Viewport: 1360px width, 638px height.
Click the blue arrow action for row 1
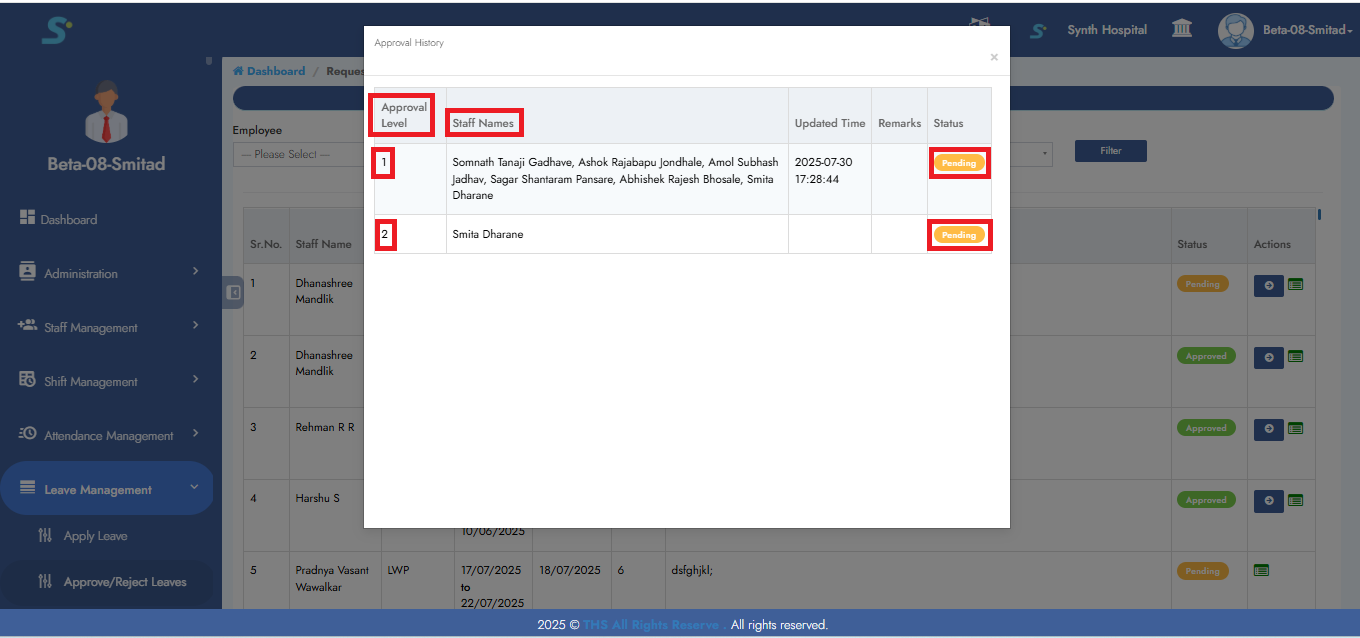(x=1268, y=285)
